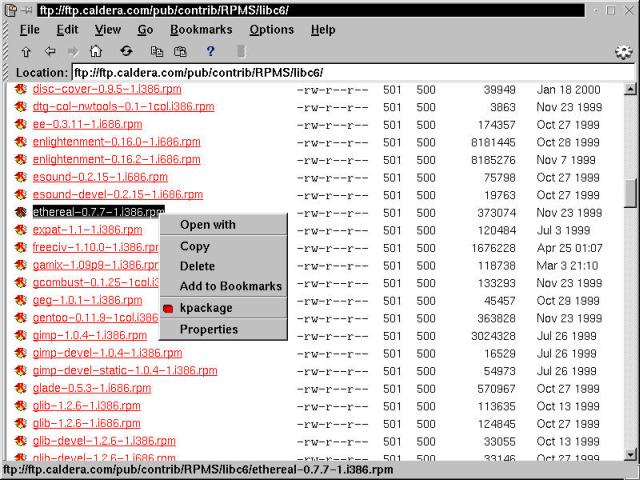
Task: Choose Open with from context menu
Action: click(207, 225)
